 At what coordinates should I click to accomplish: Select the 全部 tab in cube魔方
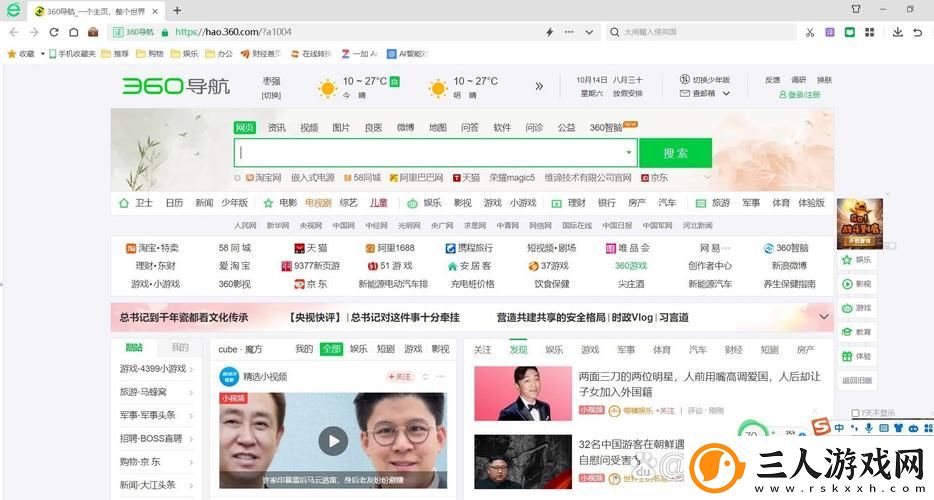331,349
